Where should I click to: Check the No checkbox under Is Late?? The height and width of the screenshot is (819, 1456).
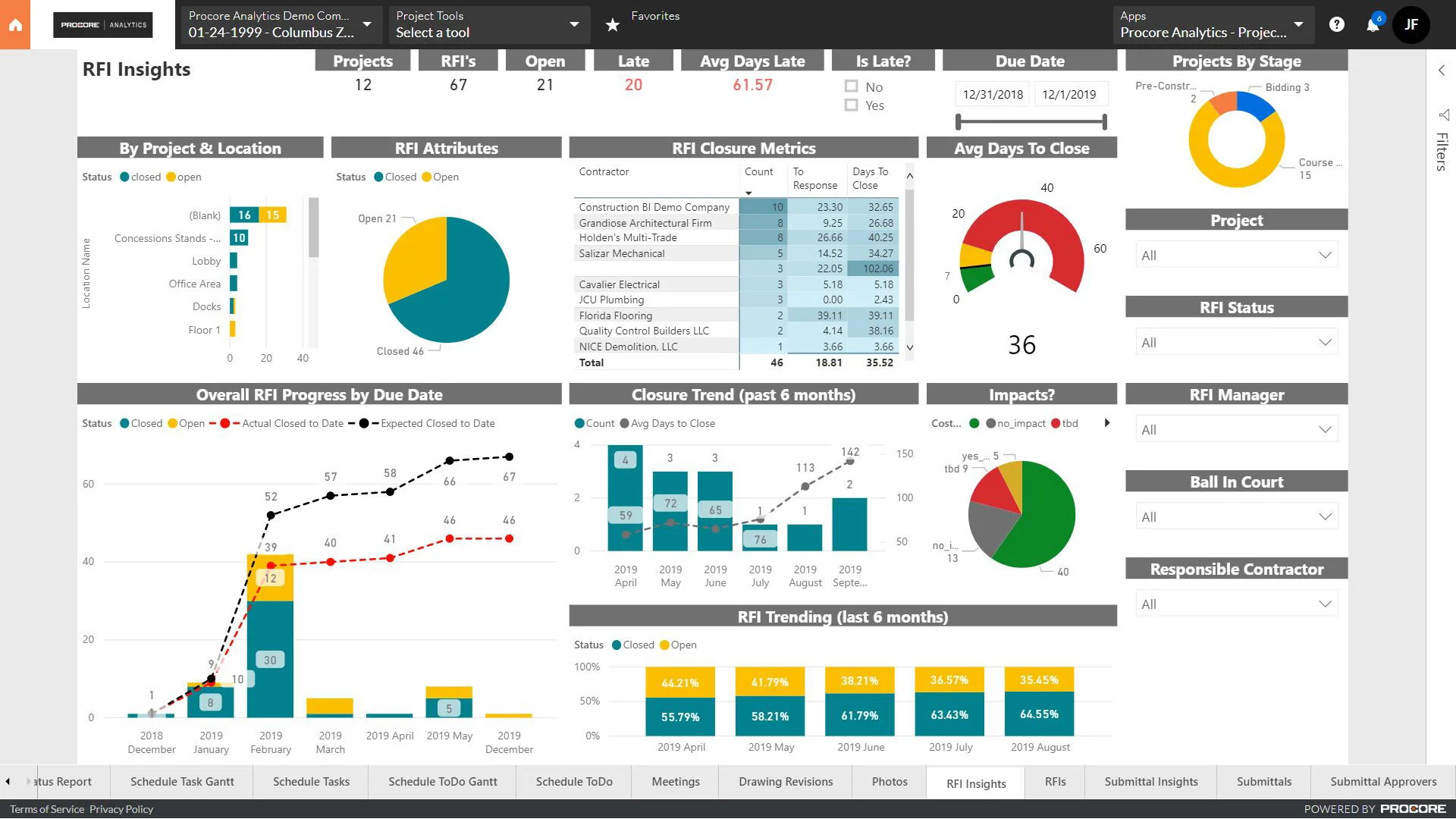click(851, 86)
